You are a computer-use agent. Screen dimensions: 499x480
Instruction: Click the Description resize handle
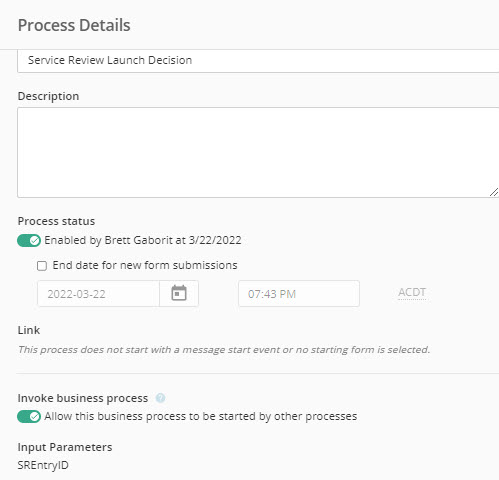pyautogui.click(x=494, y=192)
